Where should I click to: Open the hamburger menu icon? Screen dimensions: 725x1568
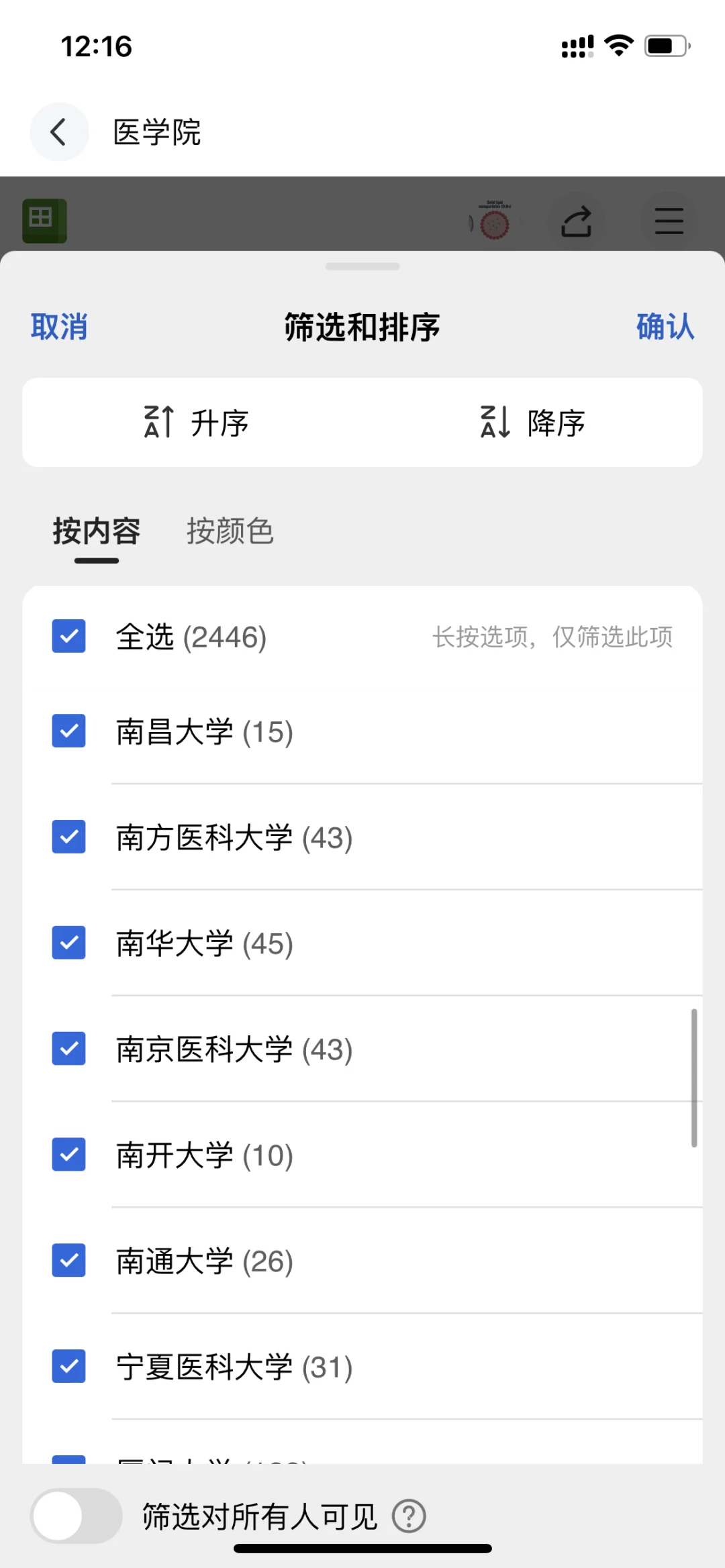coord(669,221)
